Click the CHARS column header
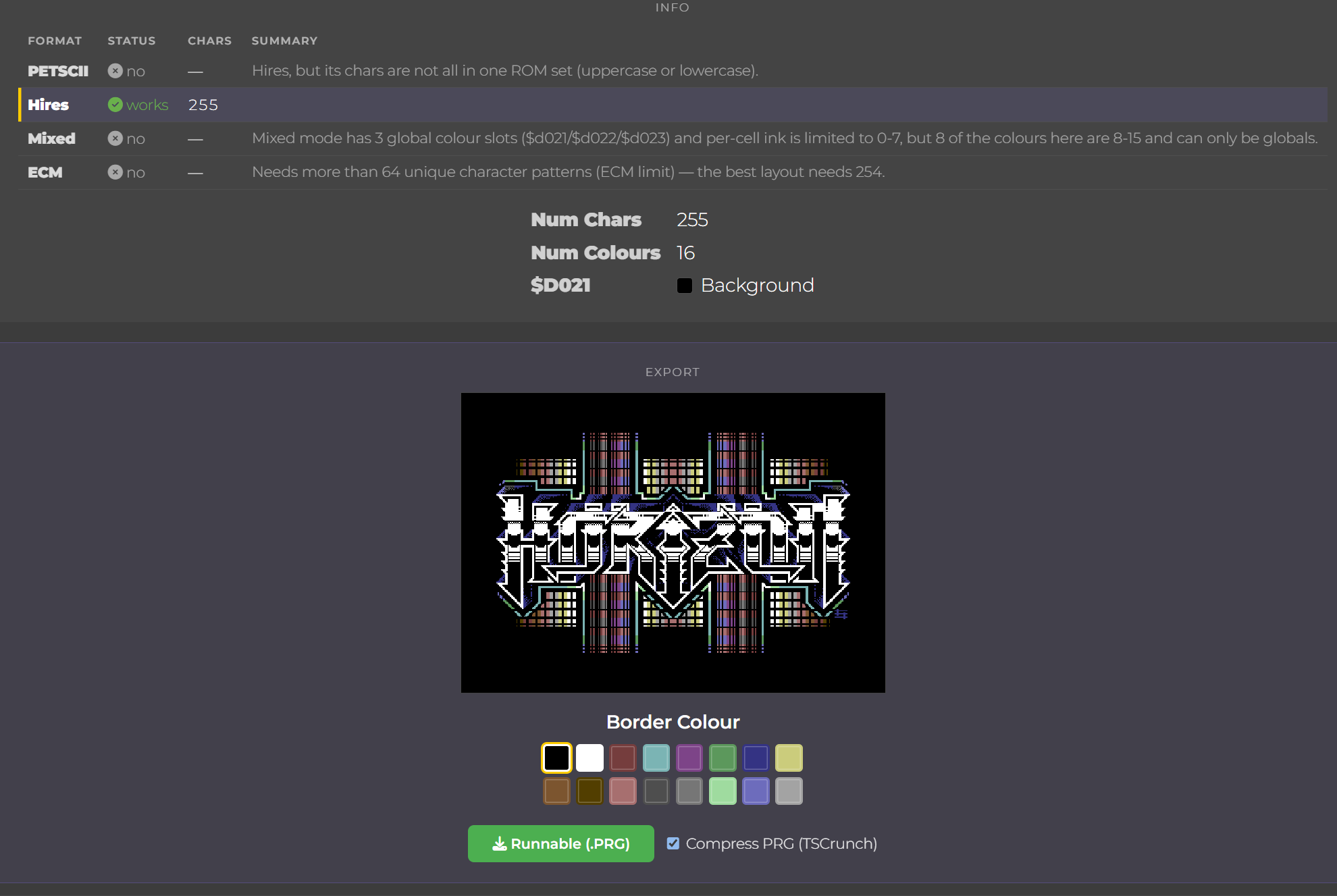The width and height of the screenshot is (1337, 896). [x=209, y=41]
